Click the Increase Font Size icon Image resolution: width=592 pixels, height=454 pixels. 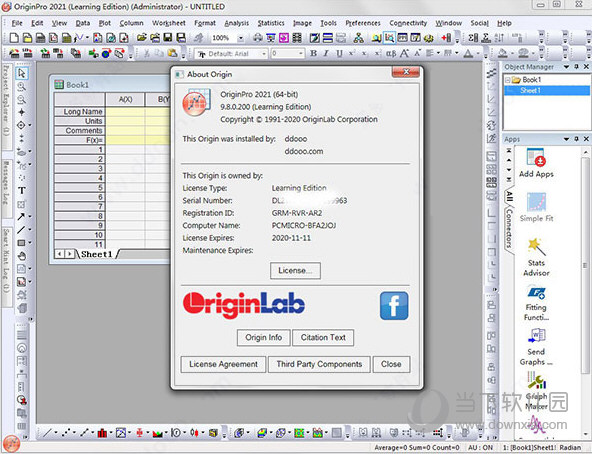coord(404,54)
